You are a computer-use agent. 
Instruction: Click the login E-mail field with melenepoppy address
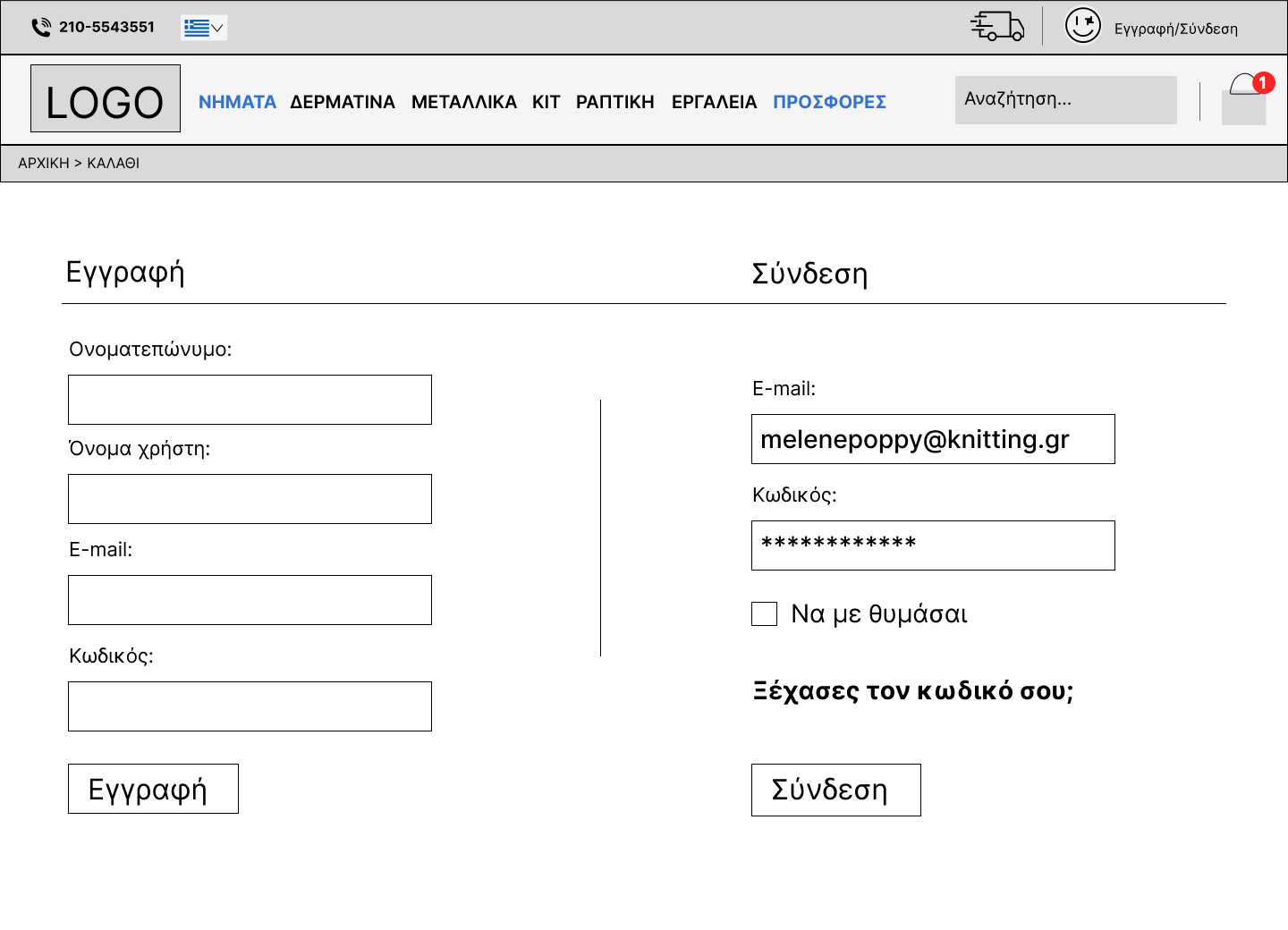coord(933,439)
